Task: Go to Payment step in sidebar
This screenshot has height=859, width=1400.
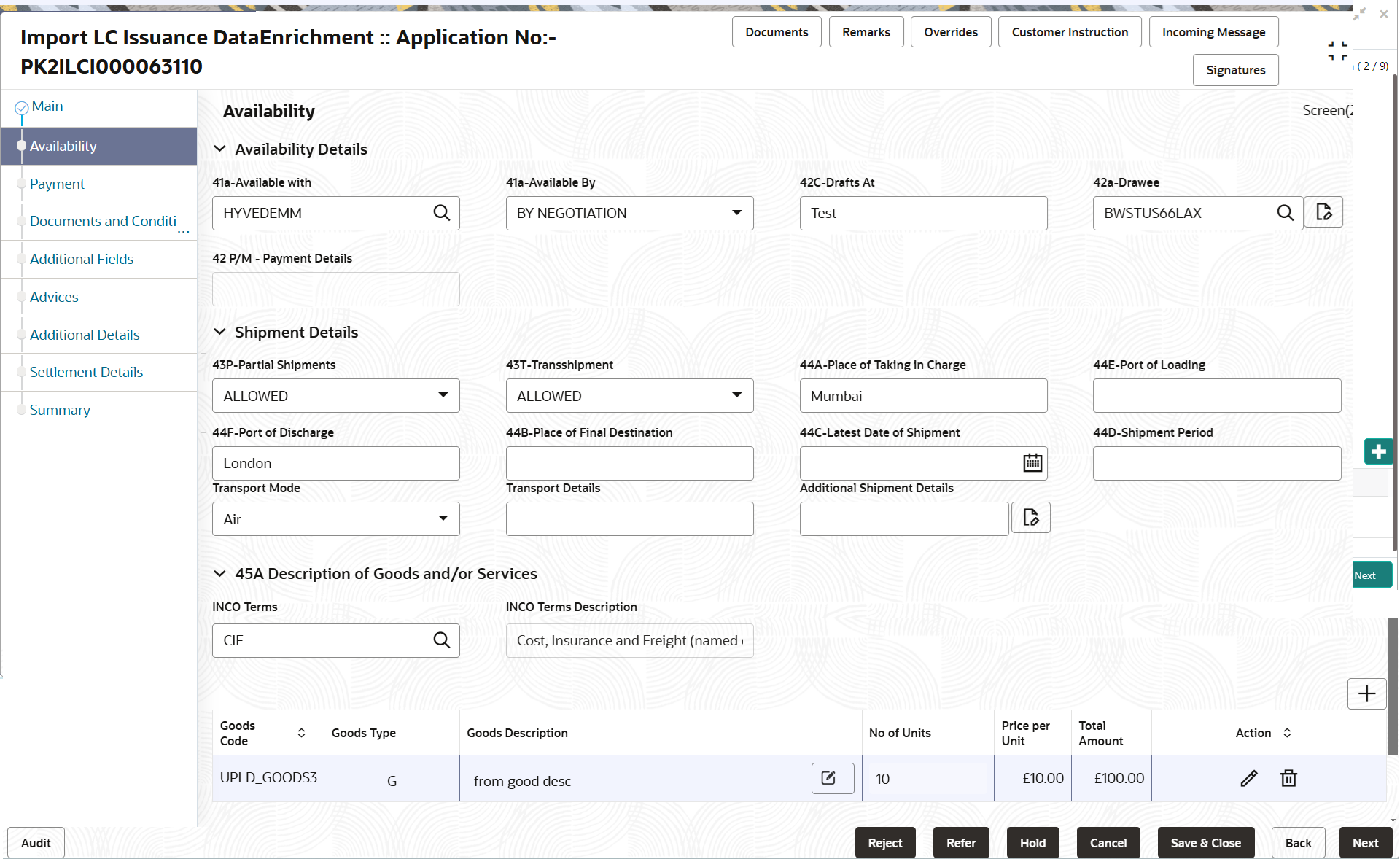Action: coord(57,184)
